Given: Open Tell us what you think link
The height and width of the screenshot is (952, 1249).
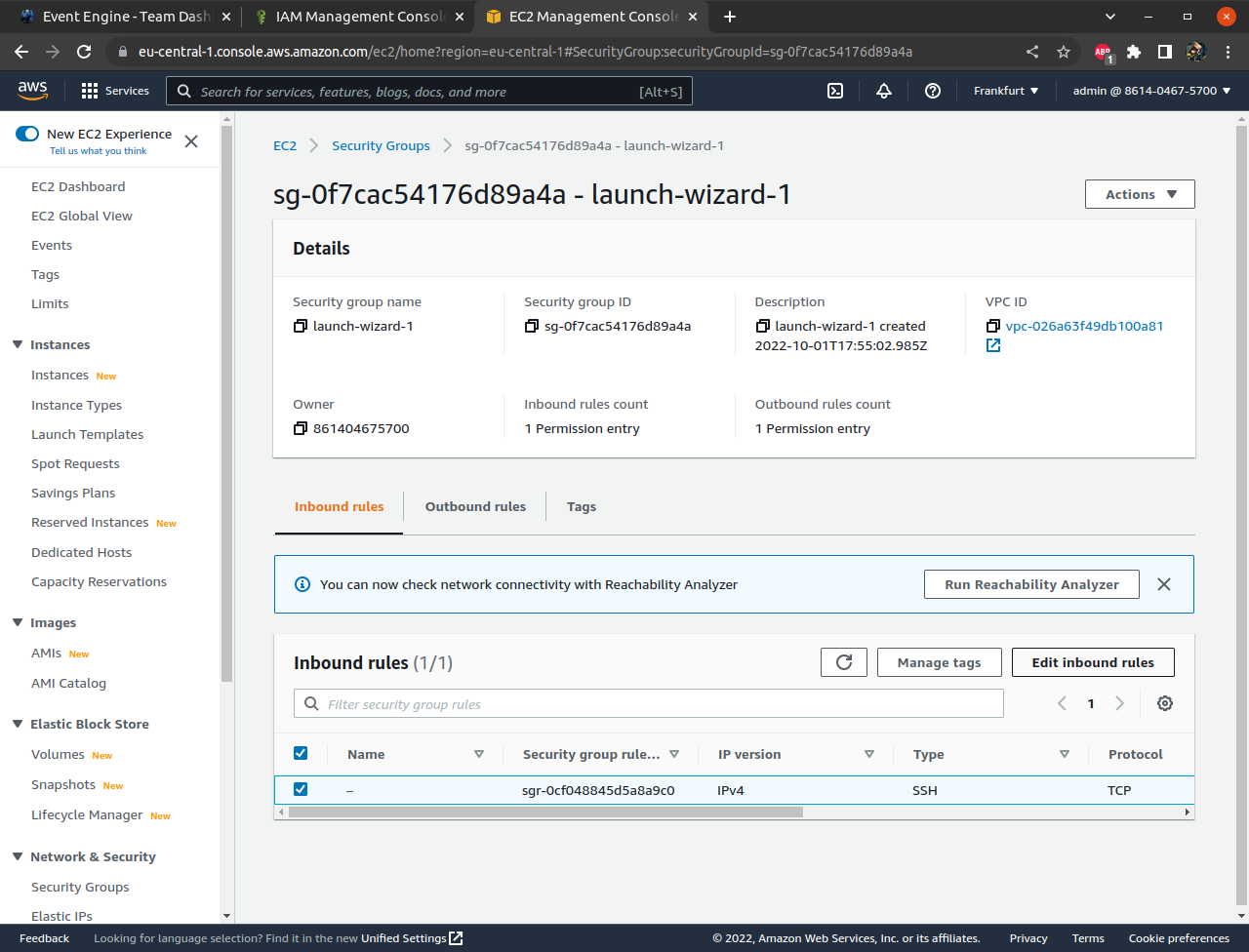Looking at the screenshot, I should pyautogui.click(x=99, y=151).
